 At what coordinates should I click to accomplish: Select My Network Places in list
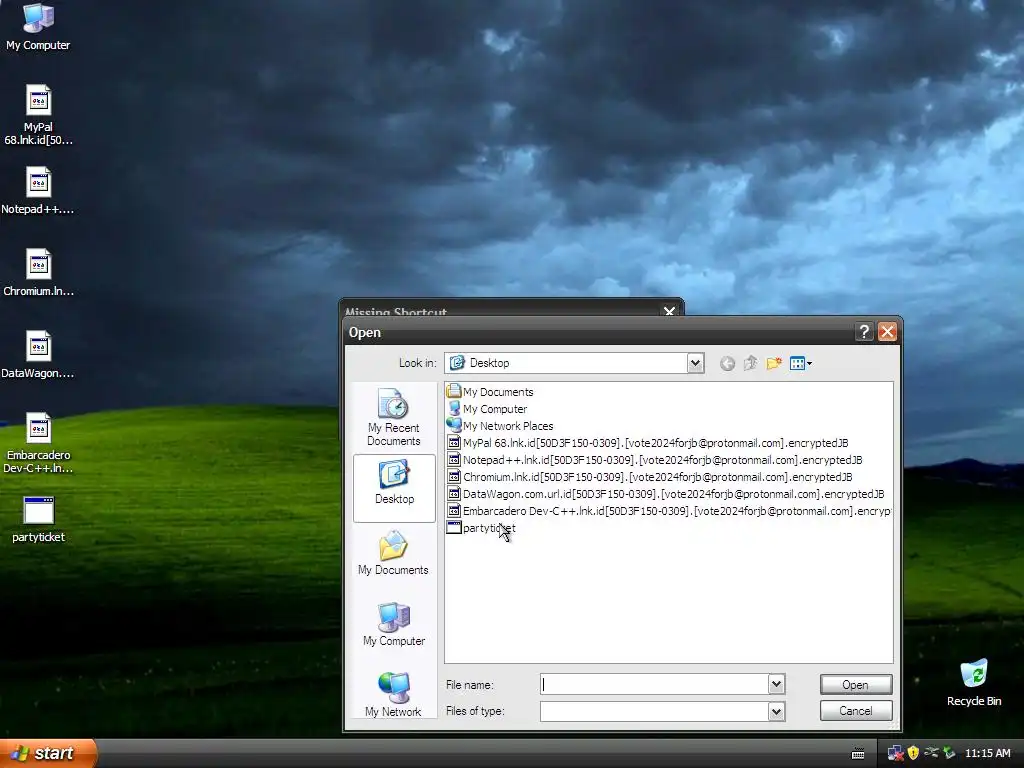(500, 426)
